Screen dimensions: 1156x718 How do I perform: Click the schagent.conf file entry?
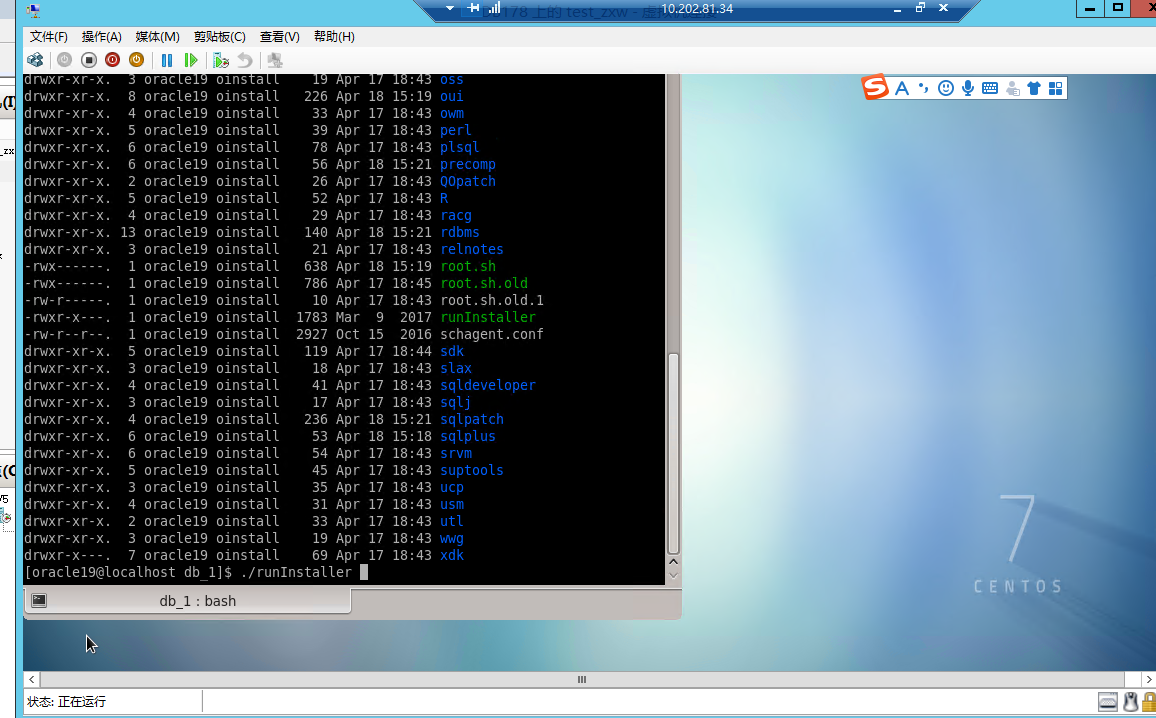point(492,334)
